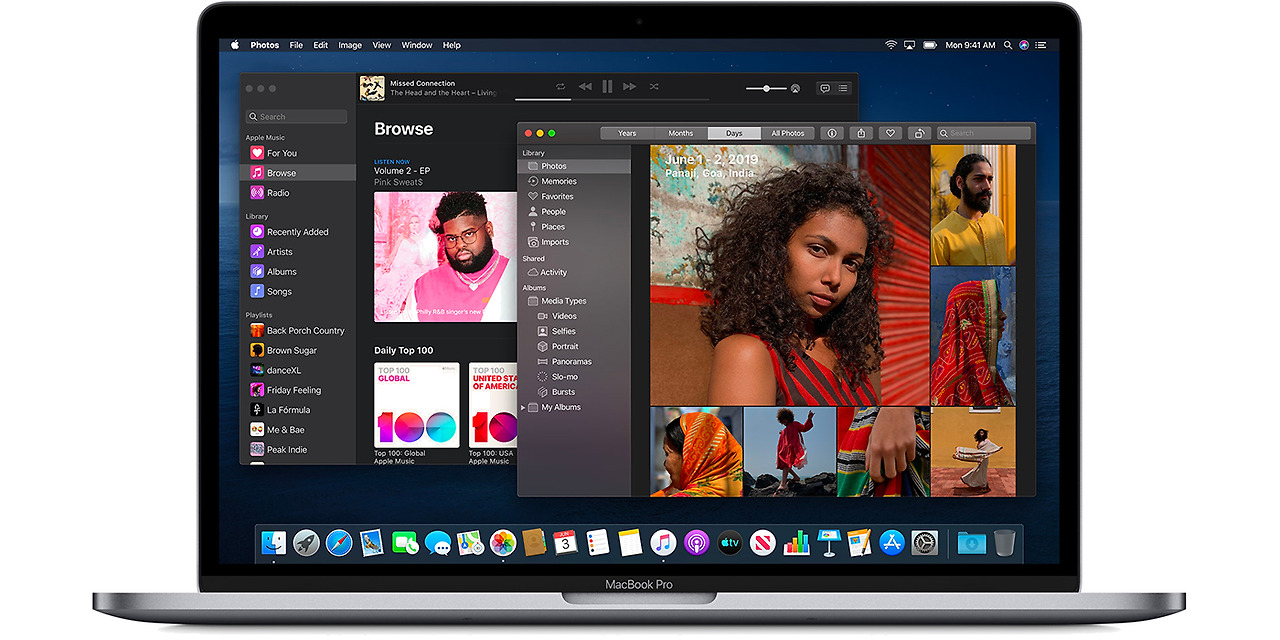
Task: Adjust the Music volume slider
Action: click(765, 88)
